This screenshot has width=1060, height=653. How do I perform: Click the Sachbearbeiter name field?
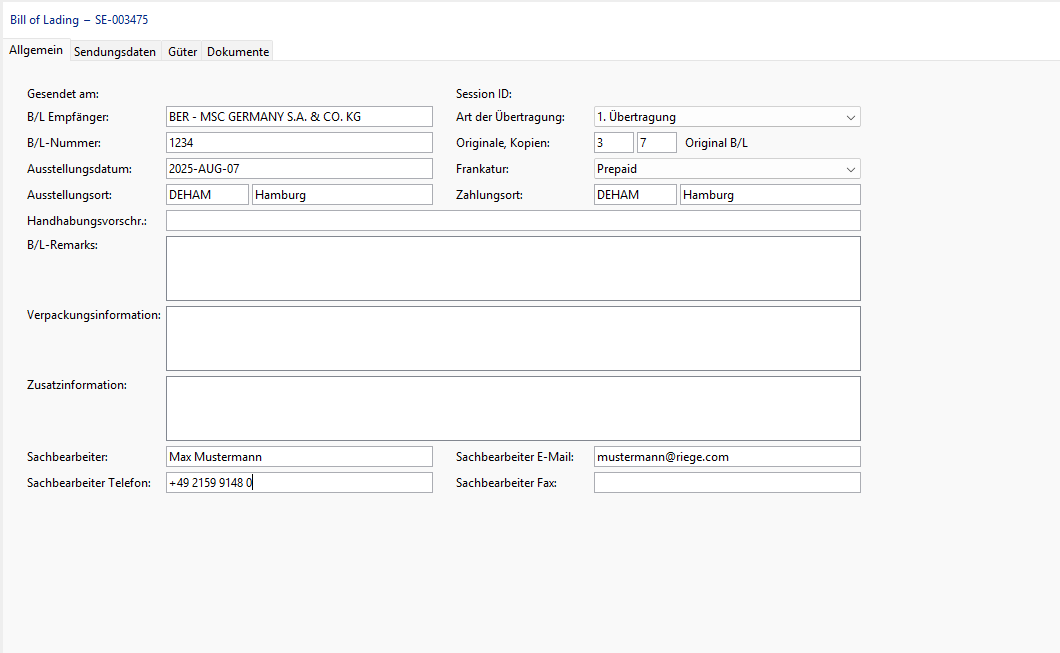(299, 456)
